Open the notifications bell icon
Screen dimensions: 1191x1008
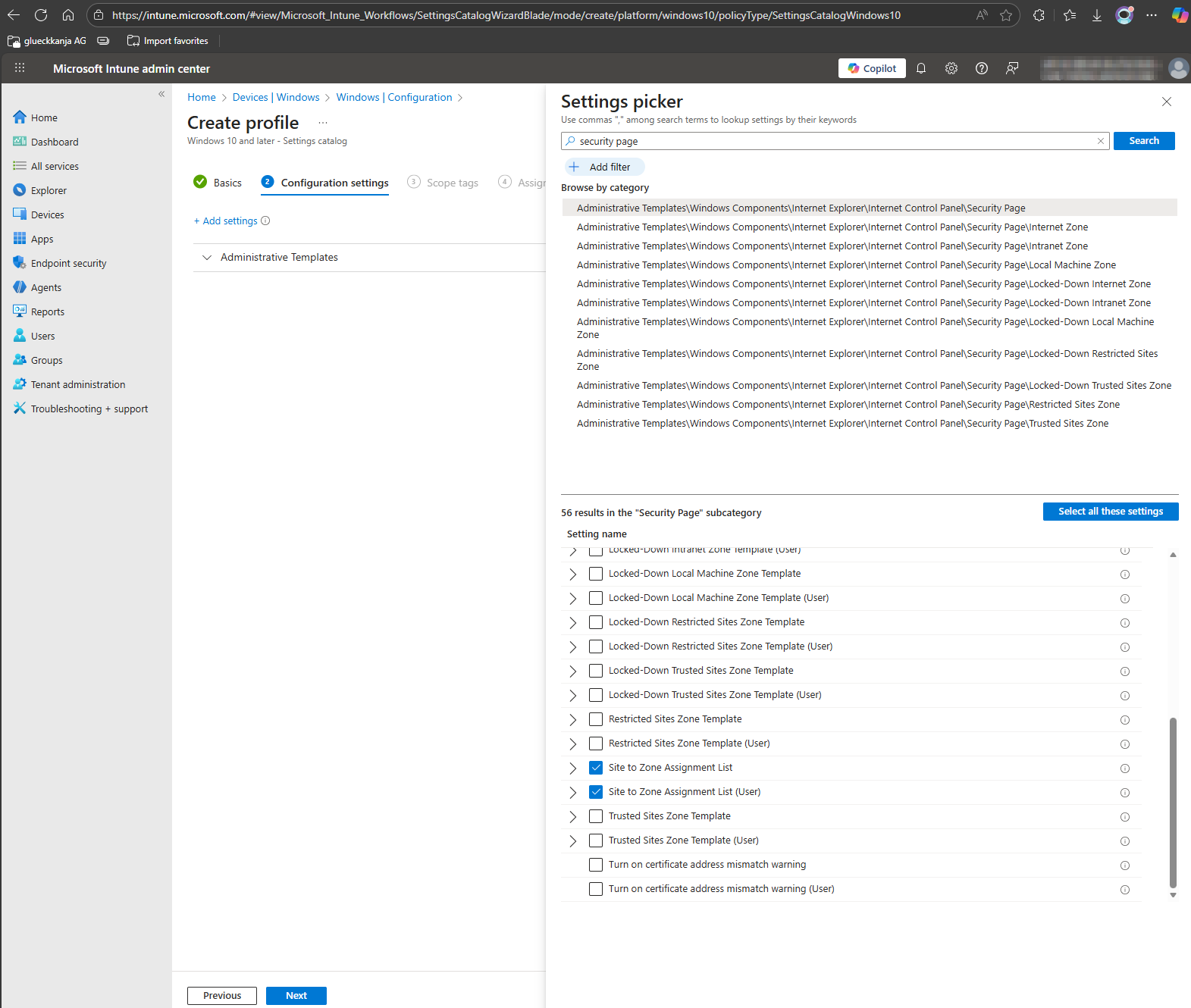tap(921, 68)
